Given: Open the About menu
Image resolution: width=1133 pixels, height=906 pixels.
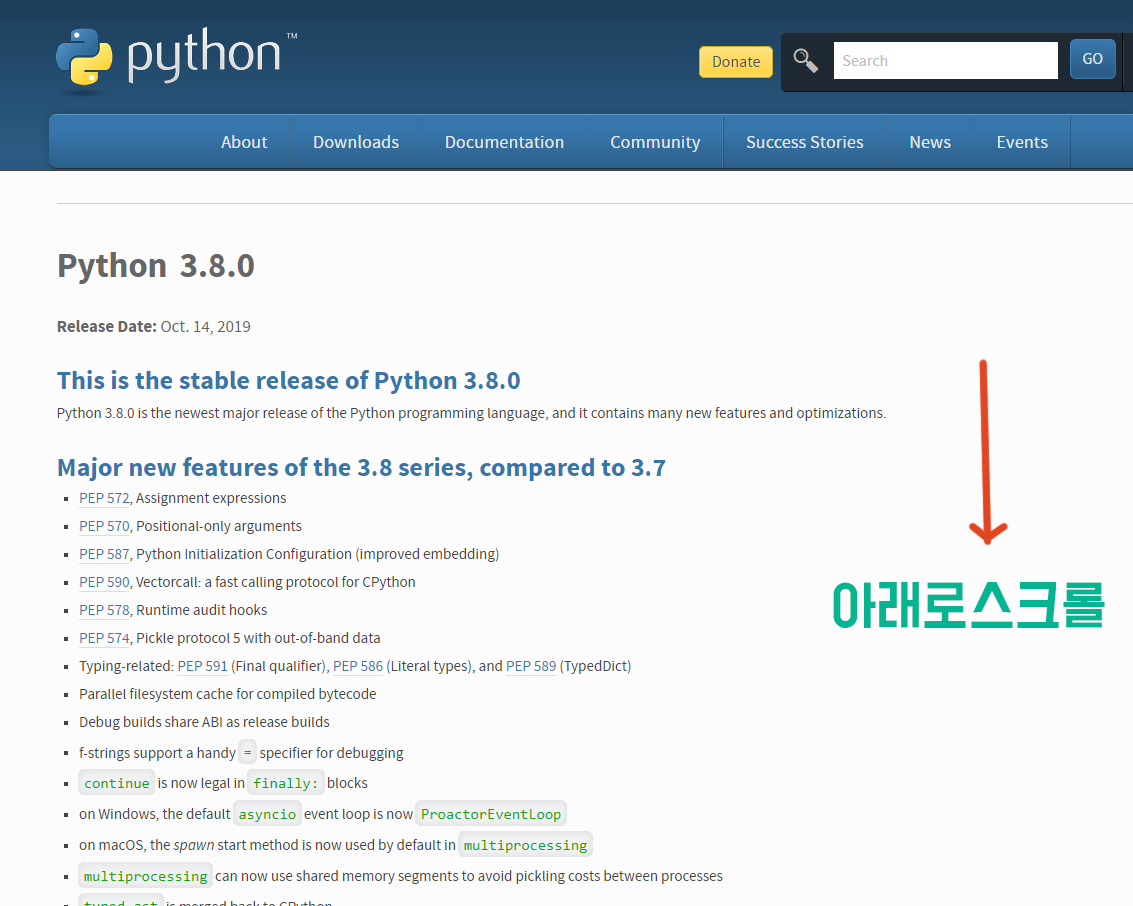Looking at the screenshot, I should click(x=244, y=142).
